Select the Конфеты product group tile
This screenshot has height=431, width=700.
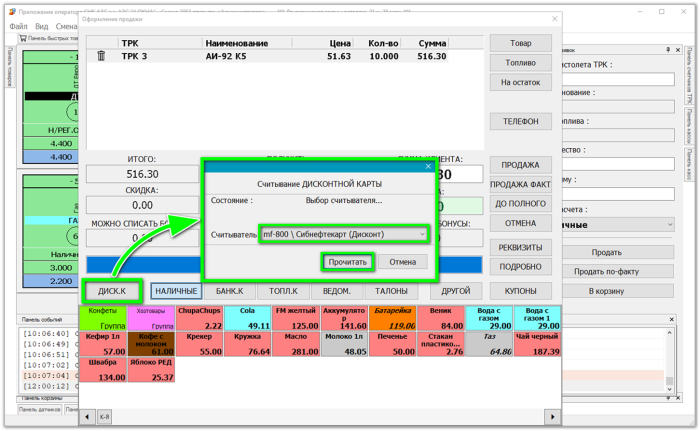[x=103, y=318]
